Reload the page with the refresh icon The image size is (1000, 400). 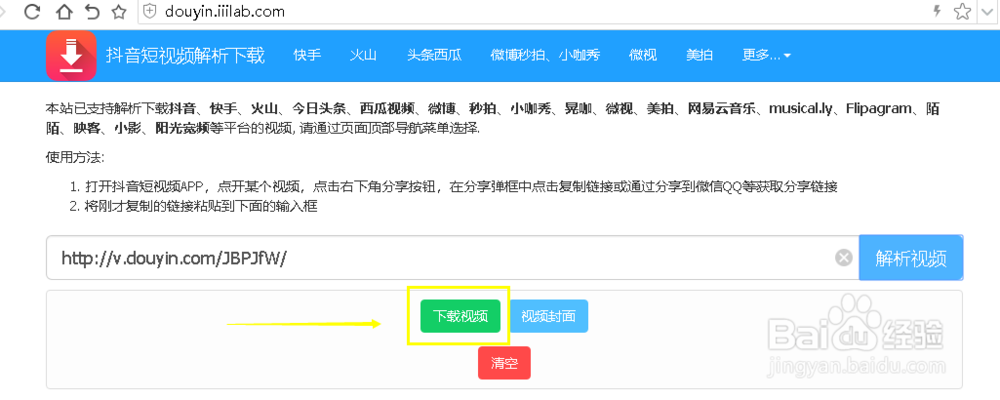[32, 11]
